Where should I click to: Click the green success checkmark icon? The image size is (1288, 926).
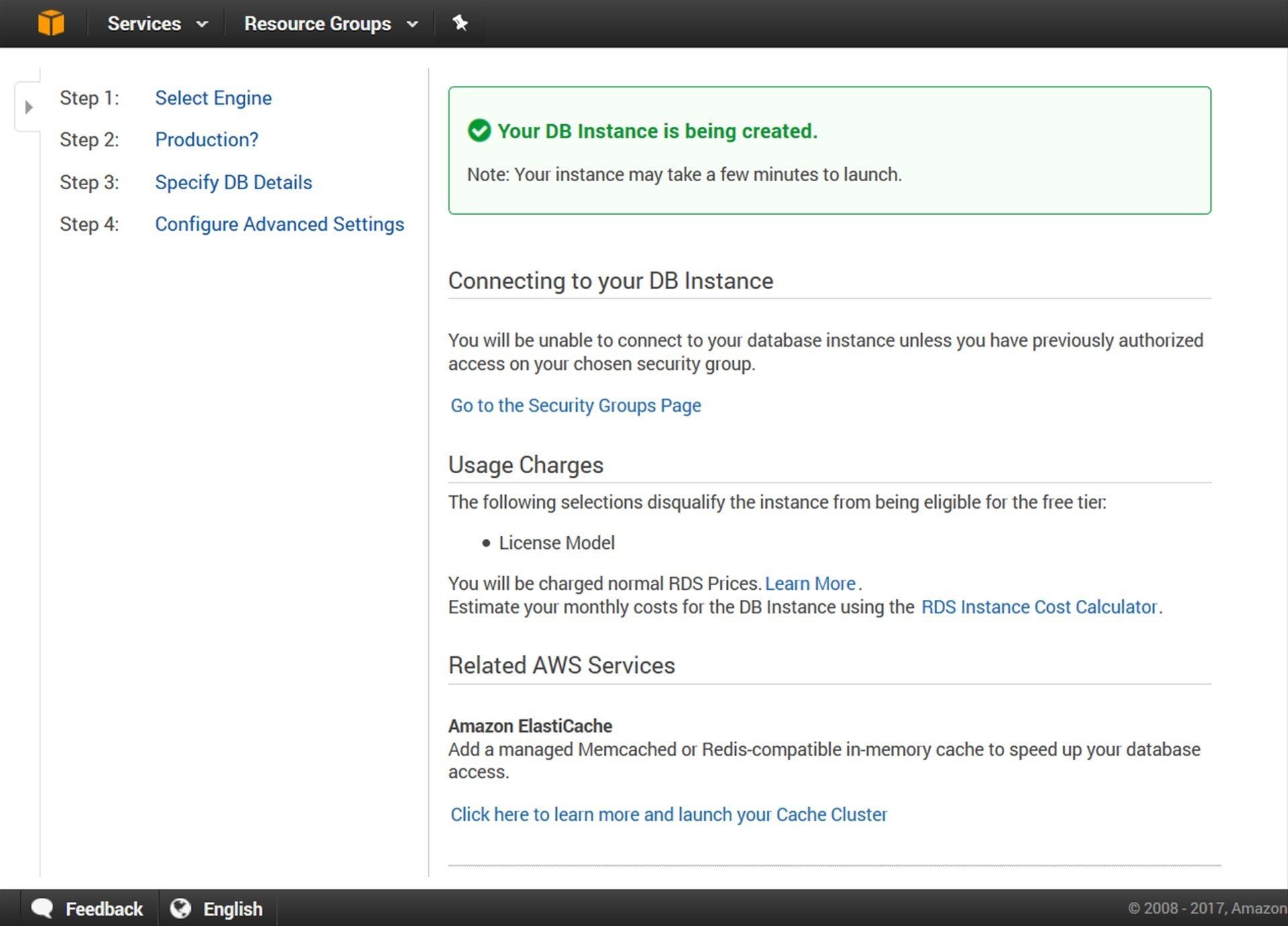point(479,130)
